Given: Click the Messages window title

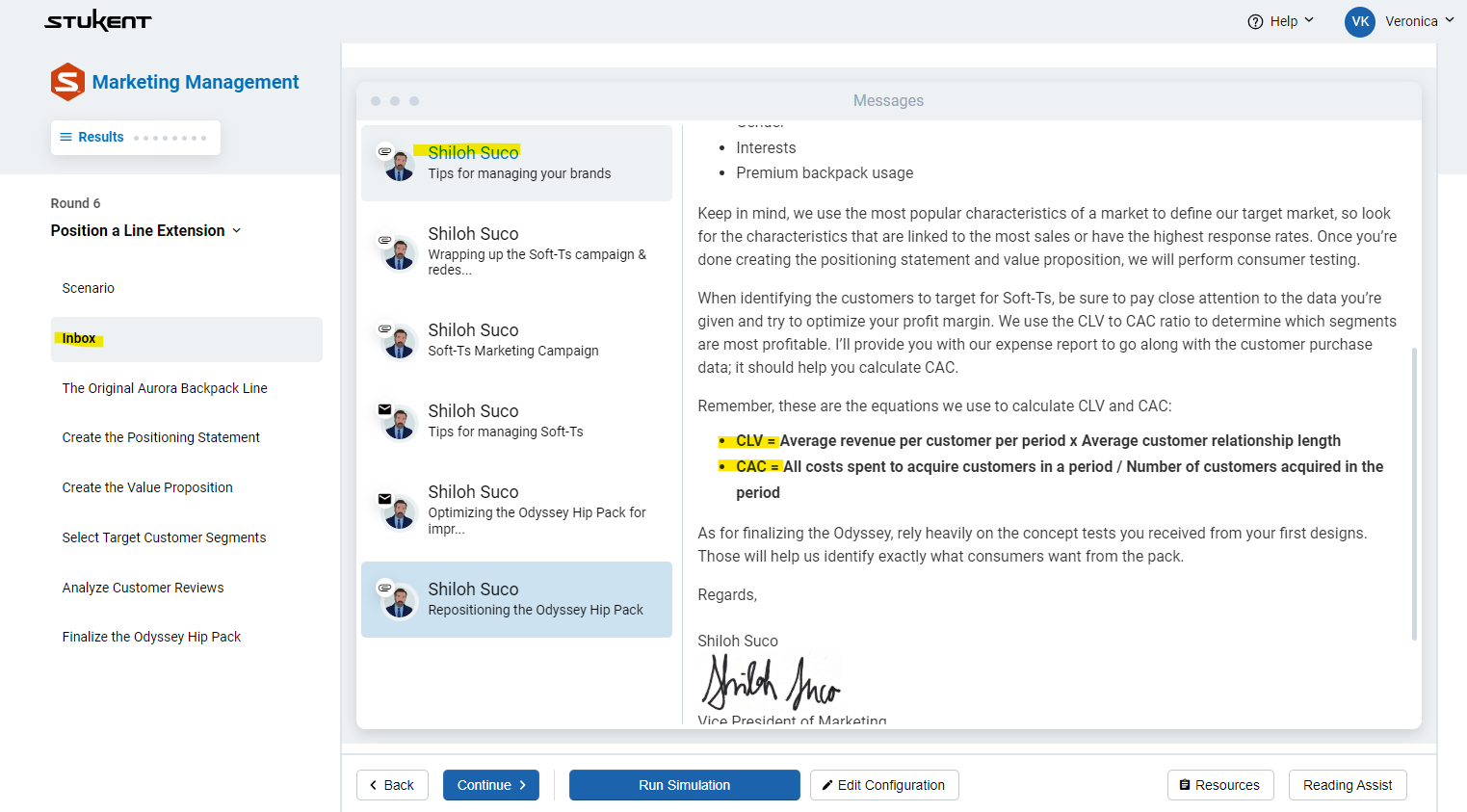Looking at the screenshot, I should point(888,100).
